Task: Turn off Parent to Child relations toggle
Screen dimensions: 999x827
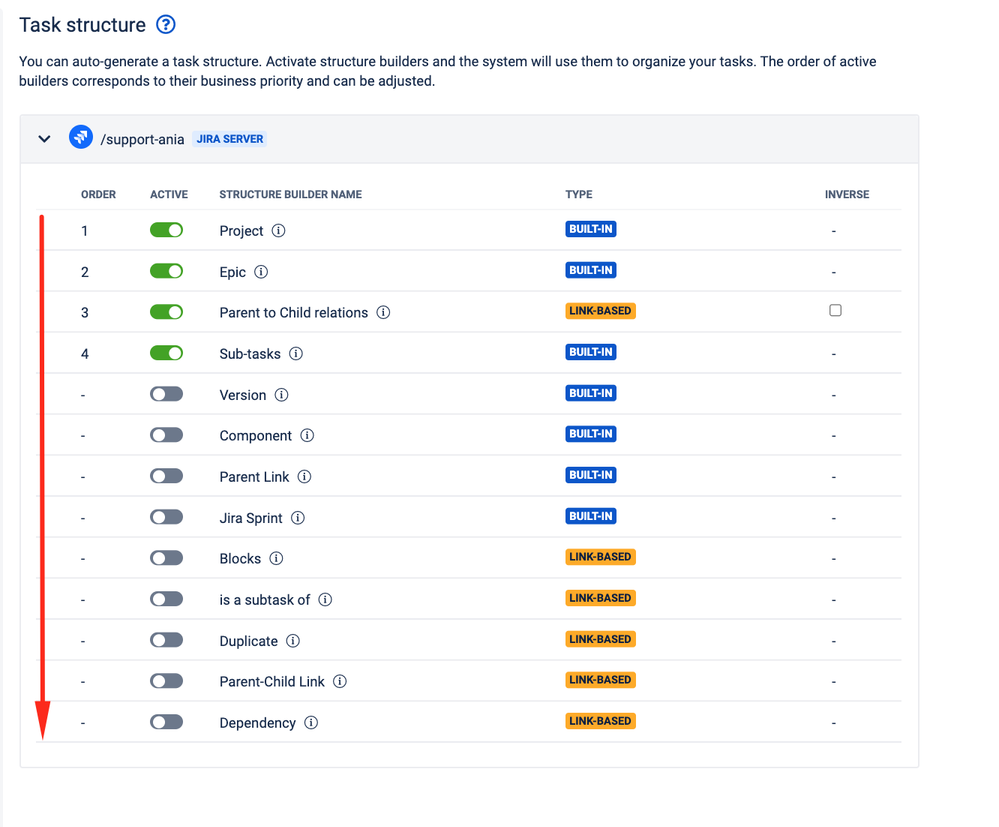Action: click(x=166, y=312)
